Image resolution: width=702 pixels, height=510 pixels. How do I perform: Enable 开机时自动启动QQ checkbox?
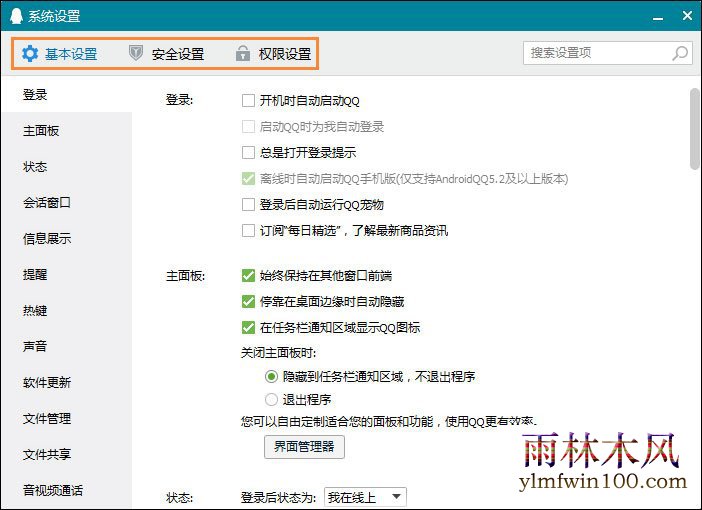[x=248, y=100]
